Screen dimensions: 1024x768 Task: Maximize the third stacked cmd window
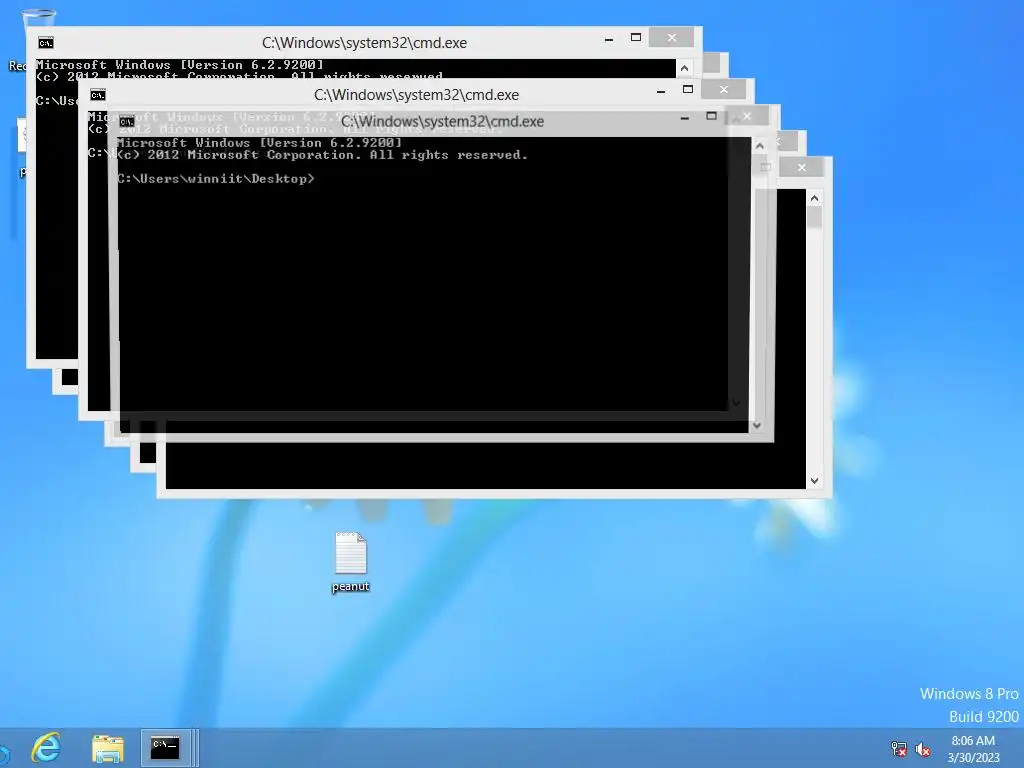tap(688, 89)
